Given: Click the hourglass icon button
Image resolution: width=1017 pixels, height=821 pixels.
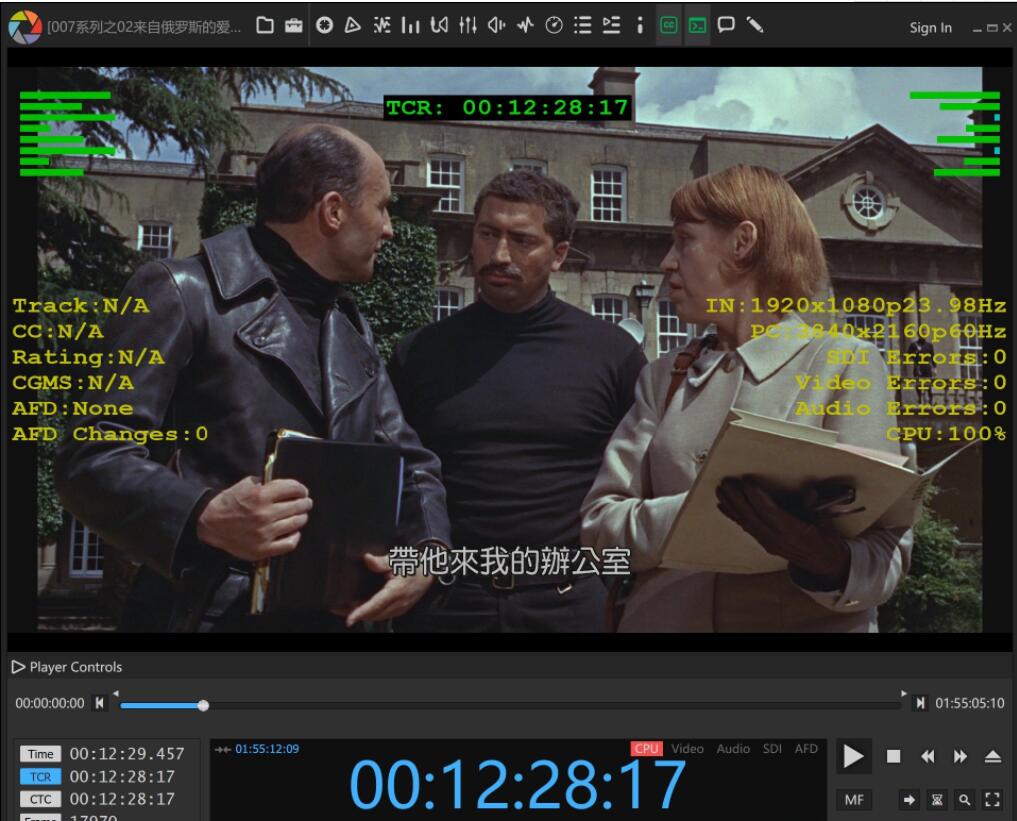Looking at the screenshot, I should tap(937, 800).
